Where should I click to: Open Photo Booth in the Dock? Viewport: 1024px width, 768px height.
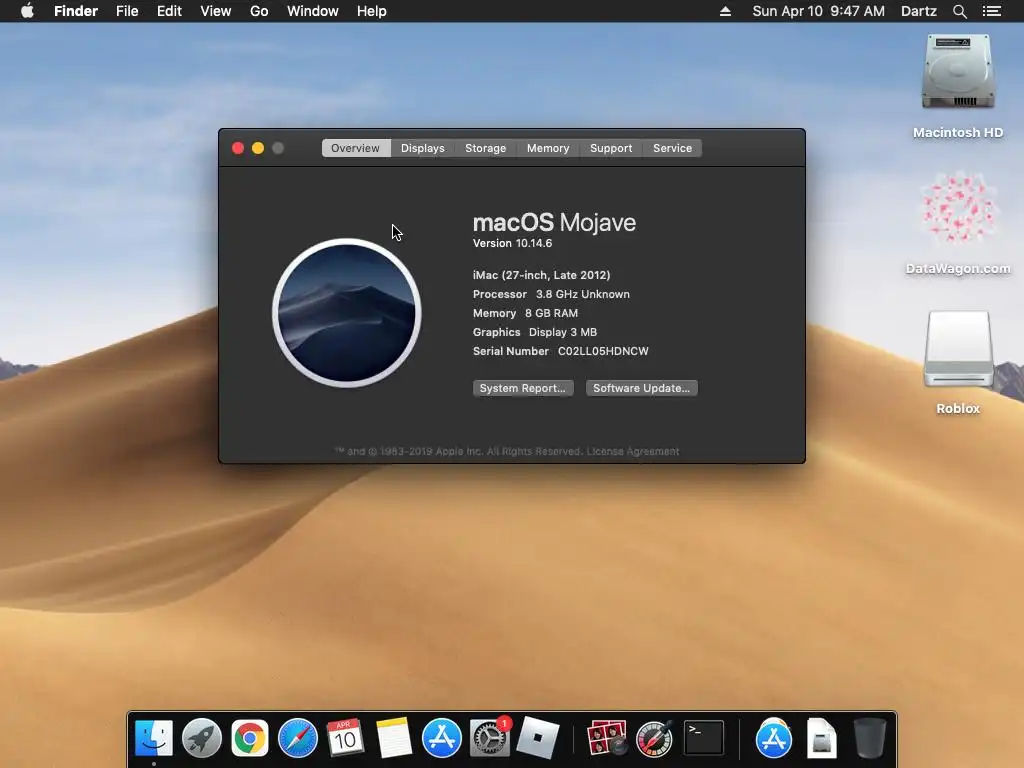607,738
